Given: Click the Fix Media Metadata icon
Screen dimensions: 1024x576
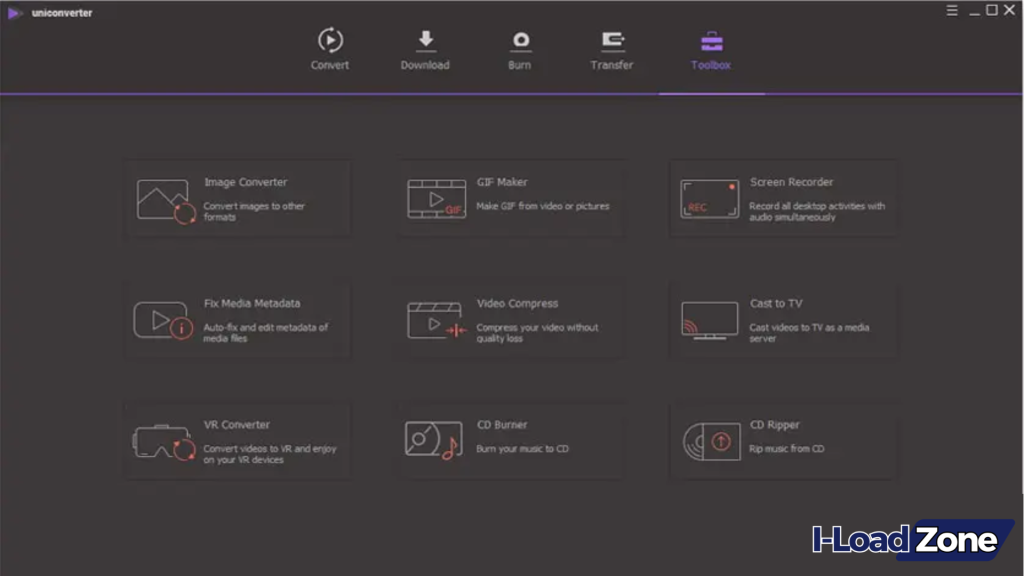Looking at the screenshot, I should (163, 320).
